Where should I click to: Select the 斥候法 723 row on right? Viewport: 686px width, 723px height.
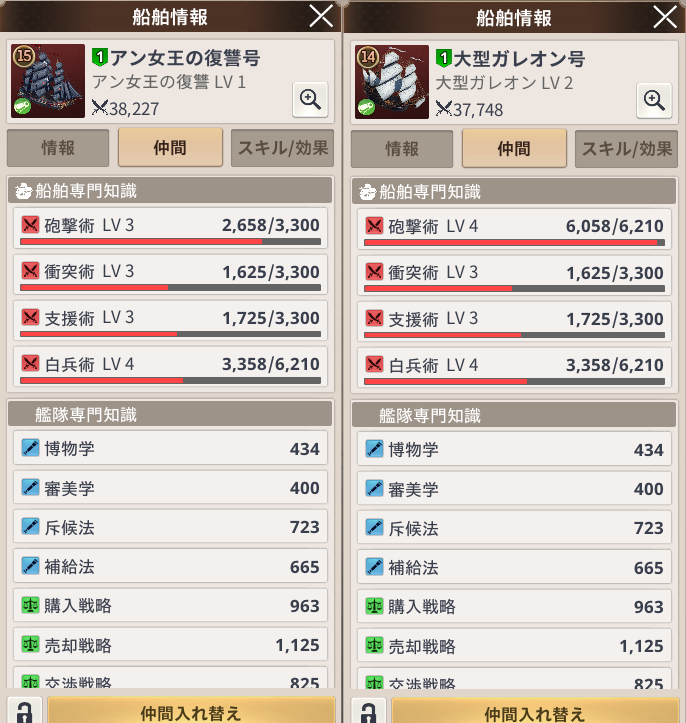(514, 528)
